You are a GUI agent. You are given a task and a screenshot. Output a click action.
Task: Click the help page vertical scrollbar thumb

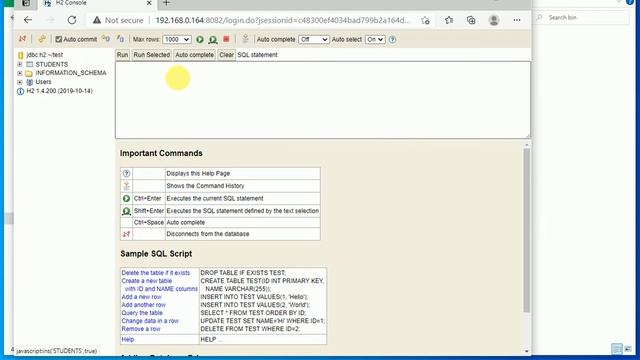pos(527,231)
